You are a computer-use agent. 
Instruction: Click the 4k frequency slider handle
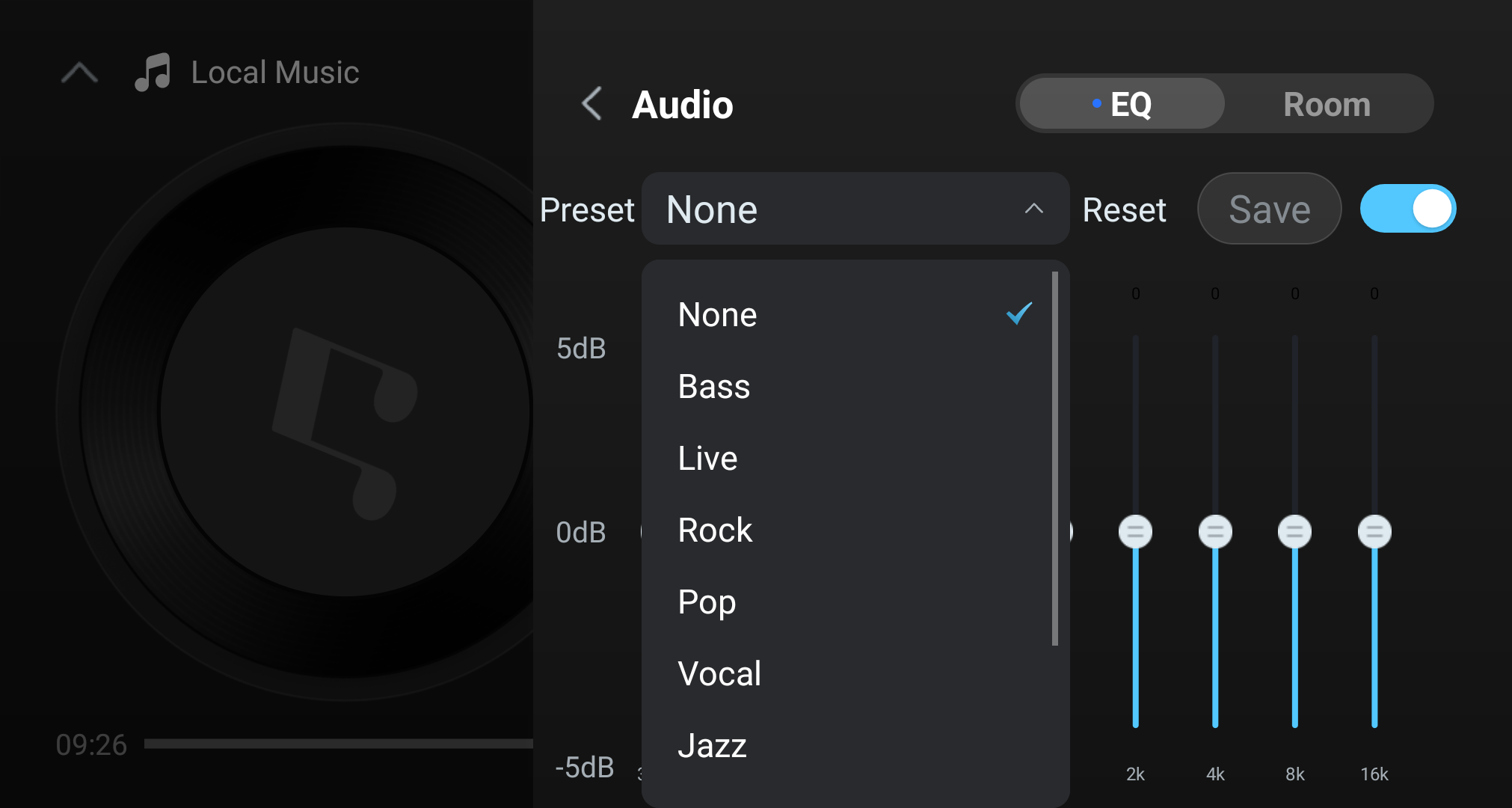pos(1215,532)
